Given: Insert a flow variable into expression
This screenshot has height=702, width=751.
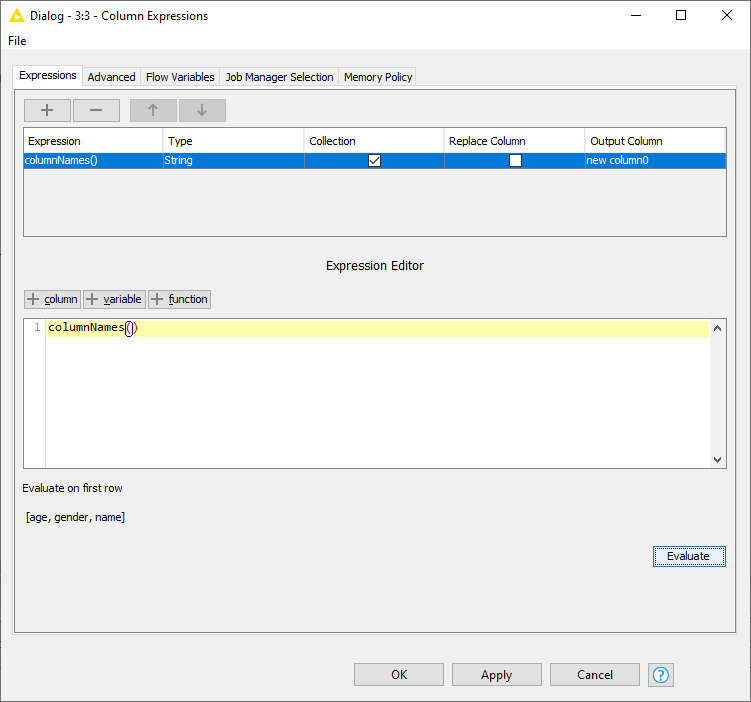Looking at the screenshot, I should point(114,299).
